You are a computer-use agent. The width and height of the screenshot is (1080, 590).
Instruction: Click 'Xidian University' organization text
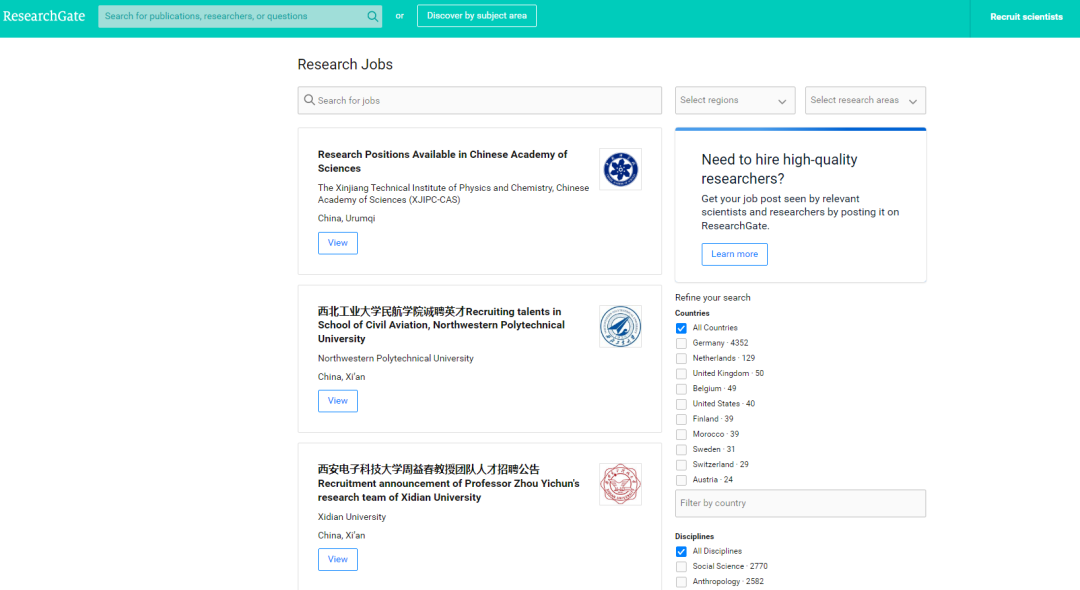tap(352, 517)
